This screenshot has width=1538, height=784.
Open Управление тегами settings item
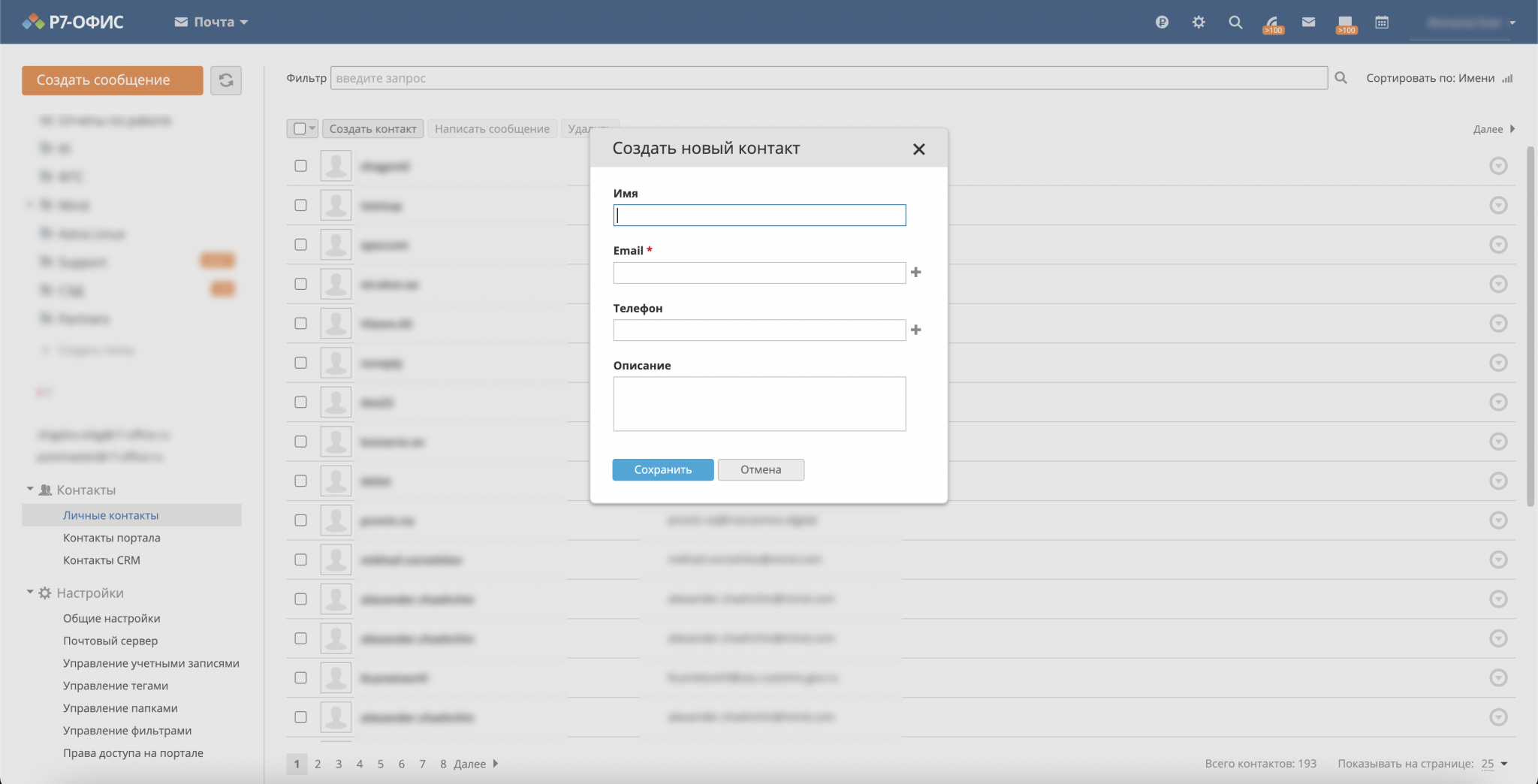point(115,686)
